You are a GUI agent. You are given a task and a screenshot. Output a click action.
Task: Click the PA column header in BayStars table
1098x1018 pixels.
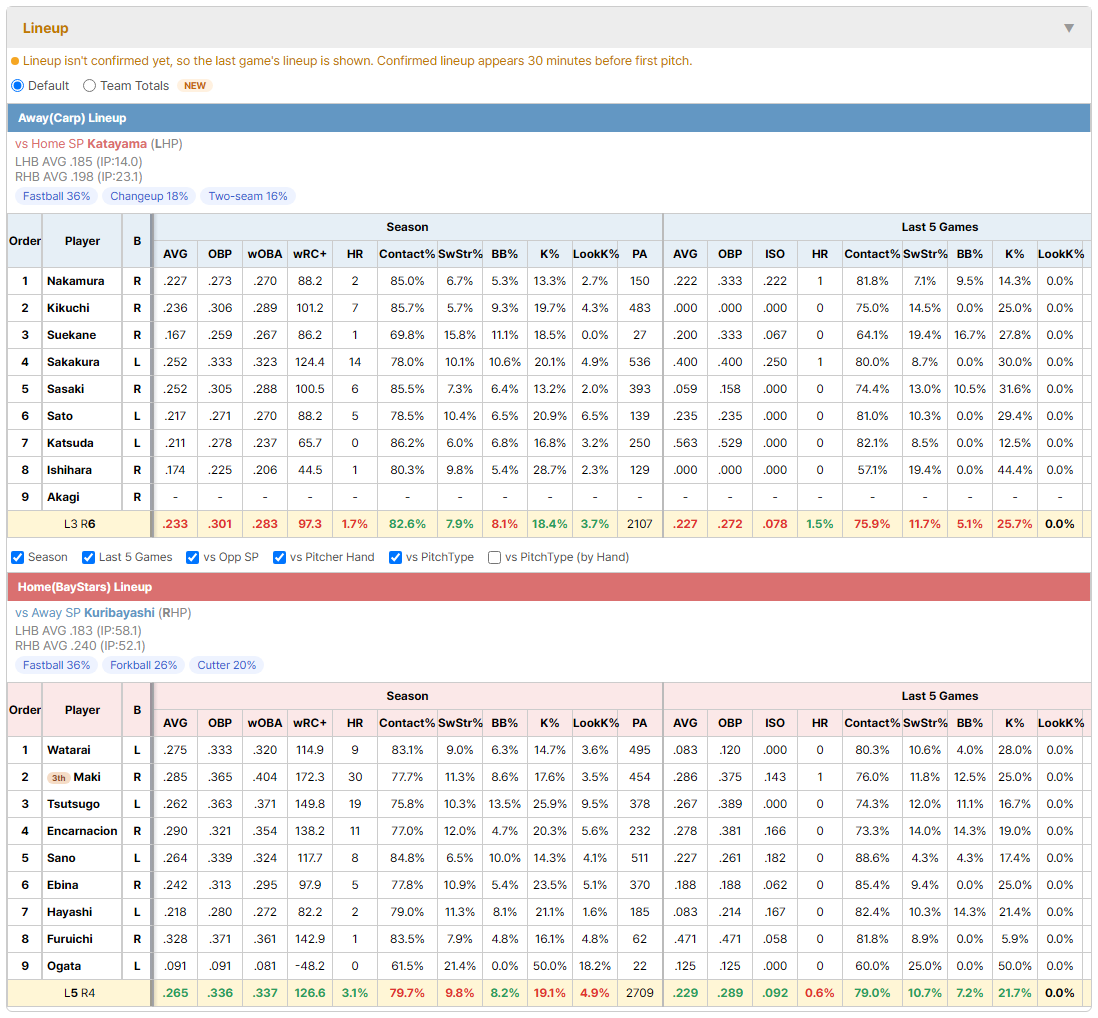click(639, 723)
